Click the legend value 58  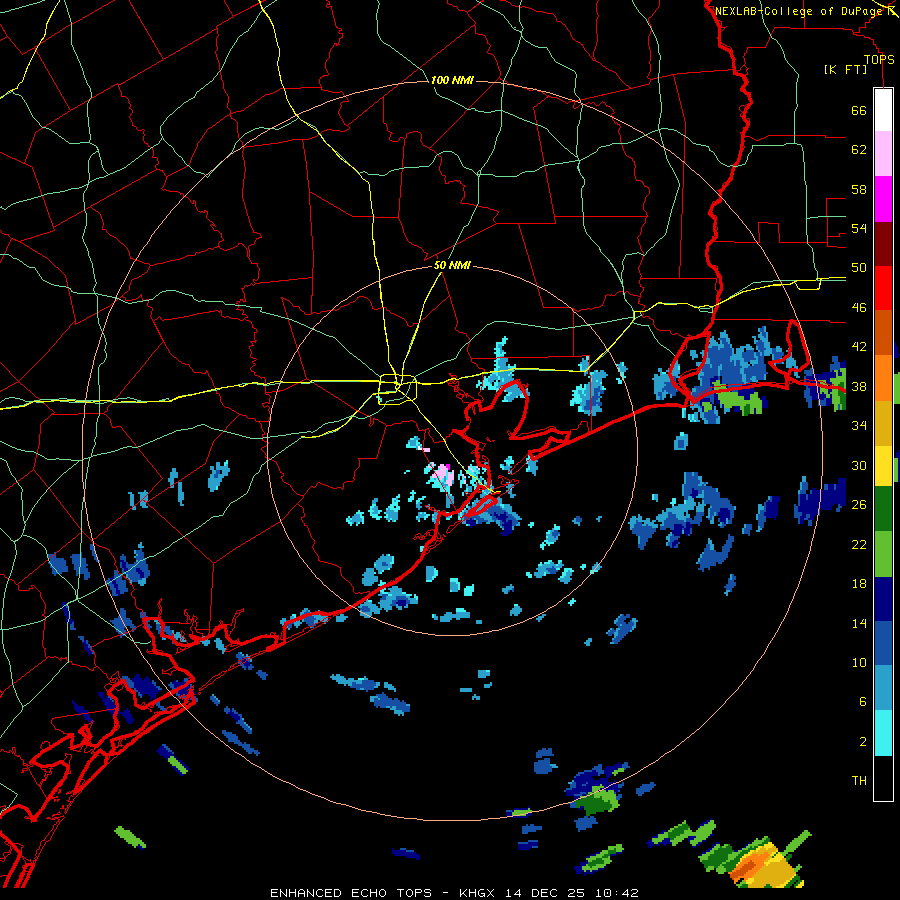coord(859,189)
